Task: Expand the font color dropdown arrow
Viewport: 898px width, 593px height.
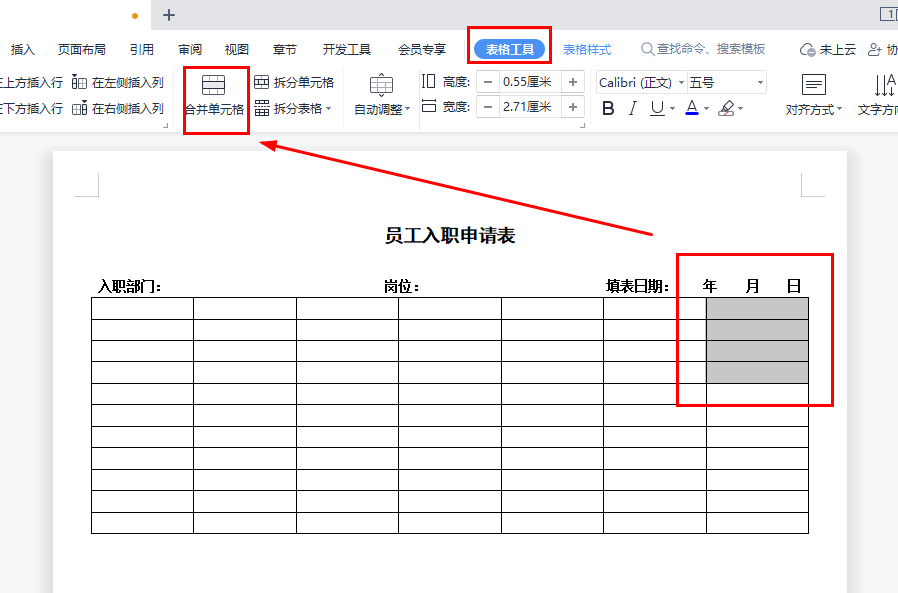Action: (706, 108)
